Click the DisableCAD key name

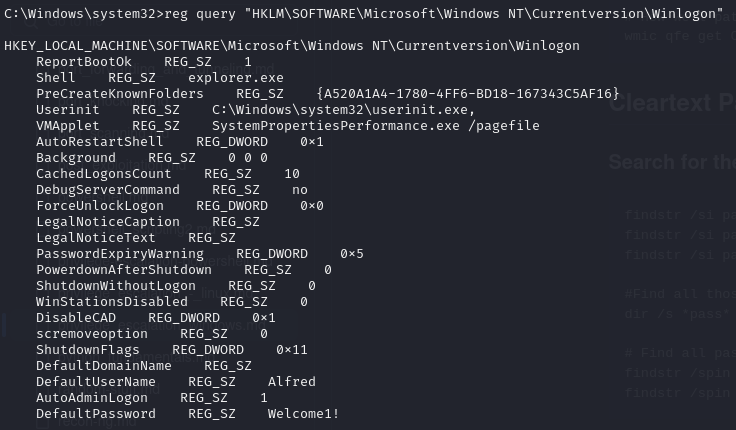(76, 318)
